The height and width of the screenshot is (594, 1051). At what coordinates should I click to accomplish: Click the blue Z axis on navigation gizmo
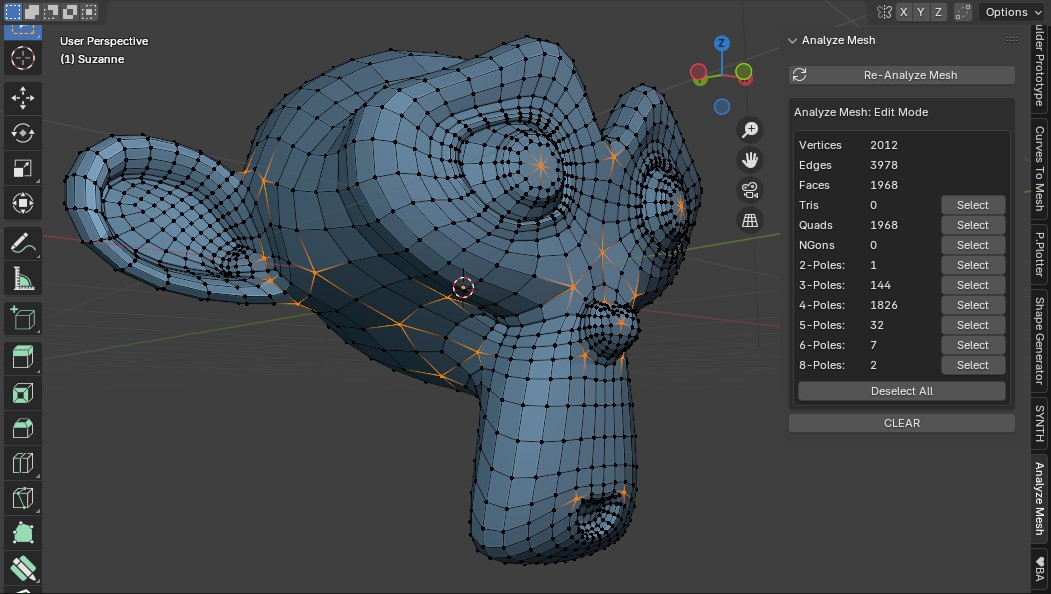721,44
